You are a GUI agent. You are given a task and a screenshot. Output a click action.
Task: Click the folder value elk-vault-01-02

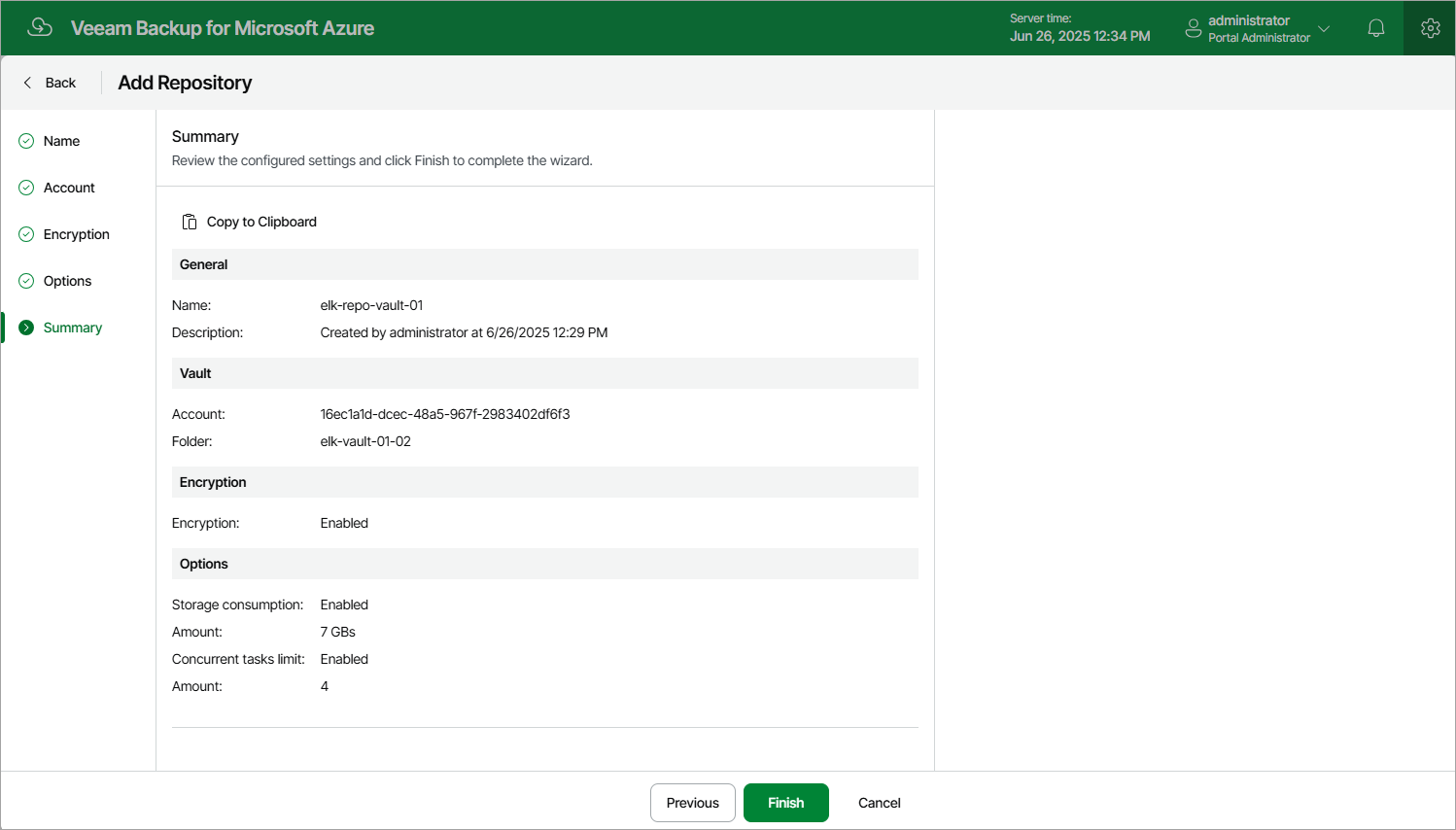365,441
